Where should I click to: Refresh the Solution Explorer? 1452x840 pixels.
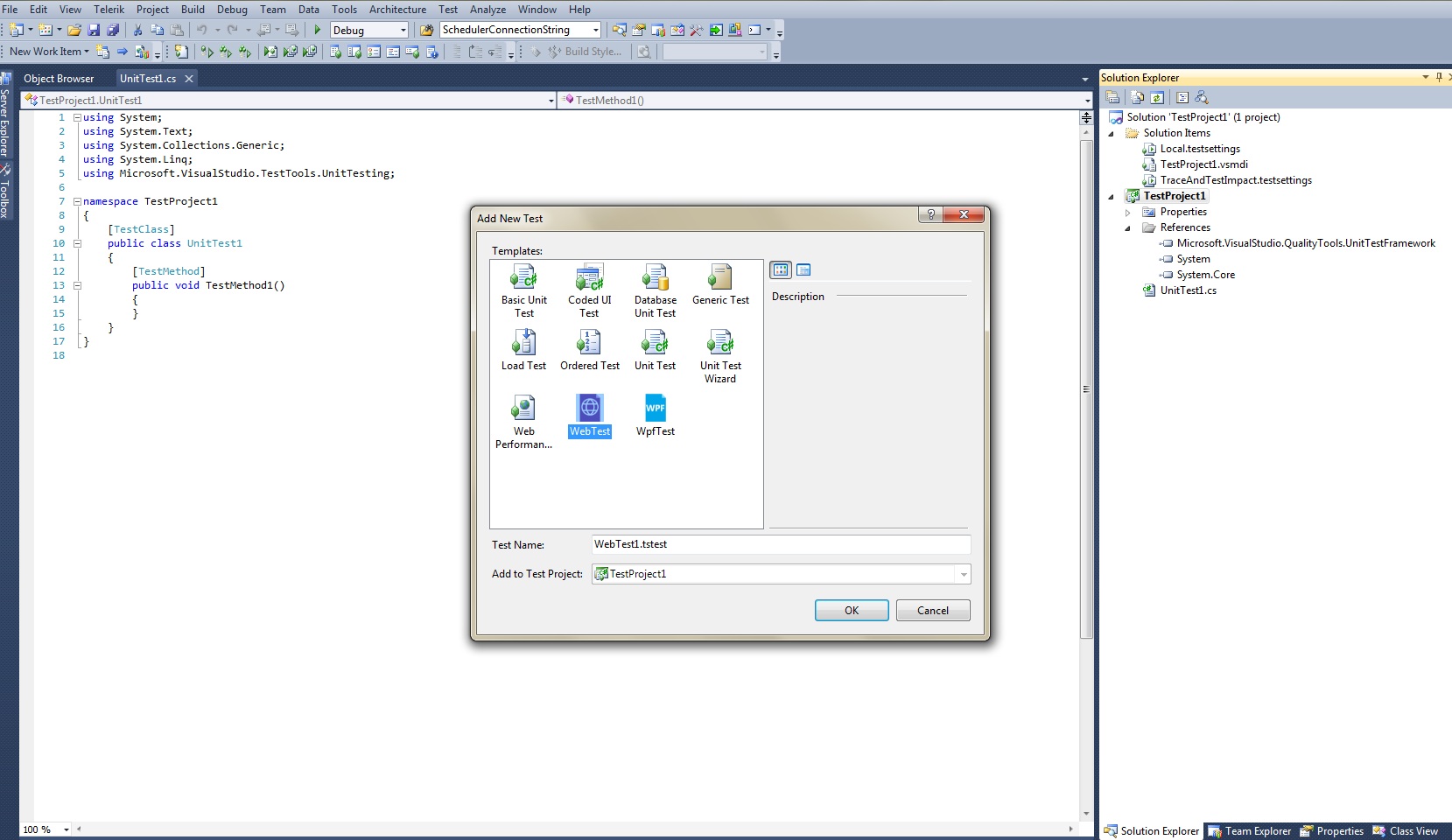point(1157,97)
